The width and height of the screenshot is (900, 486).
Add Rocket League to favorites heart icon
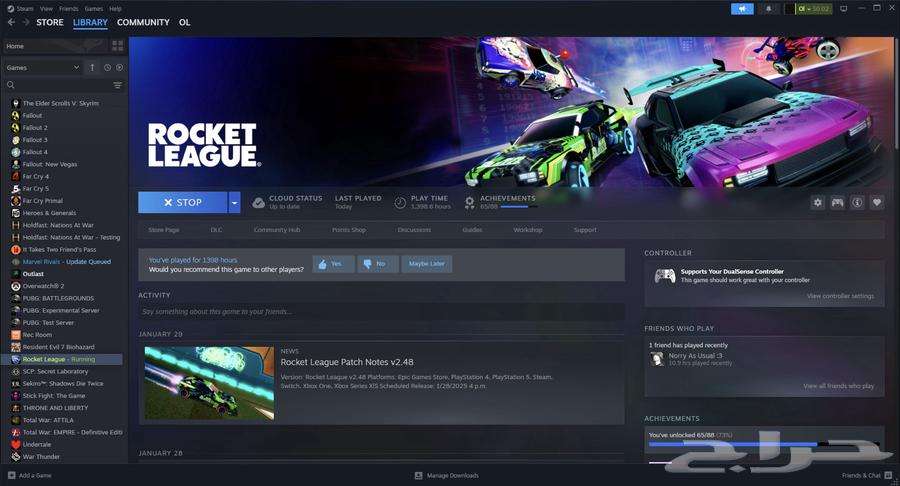[876, 203]
